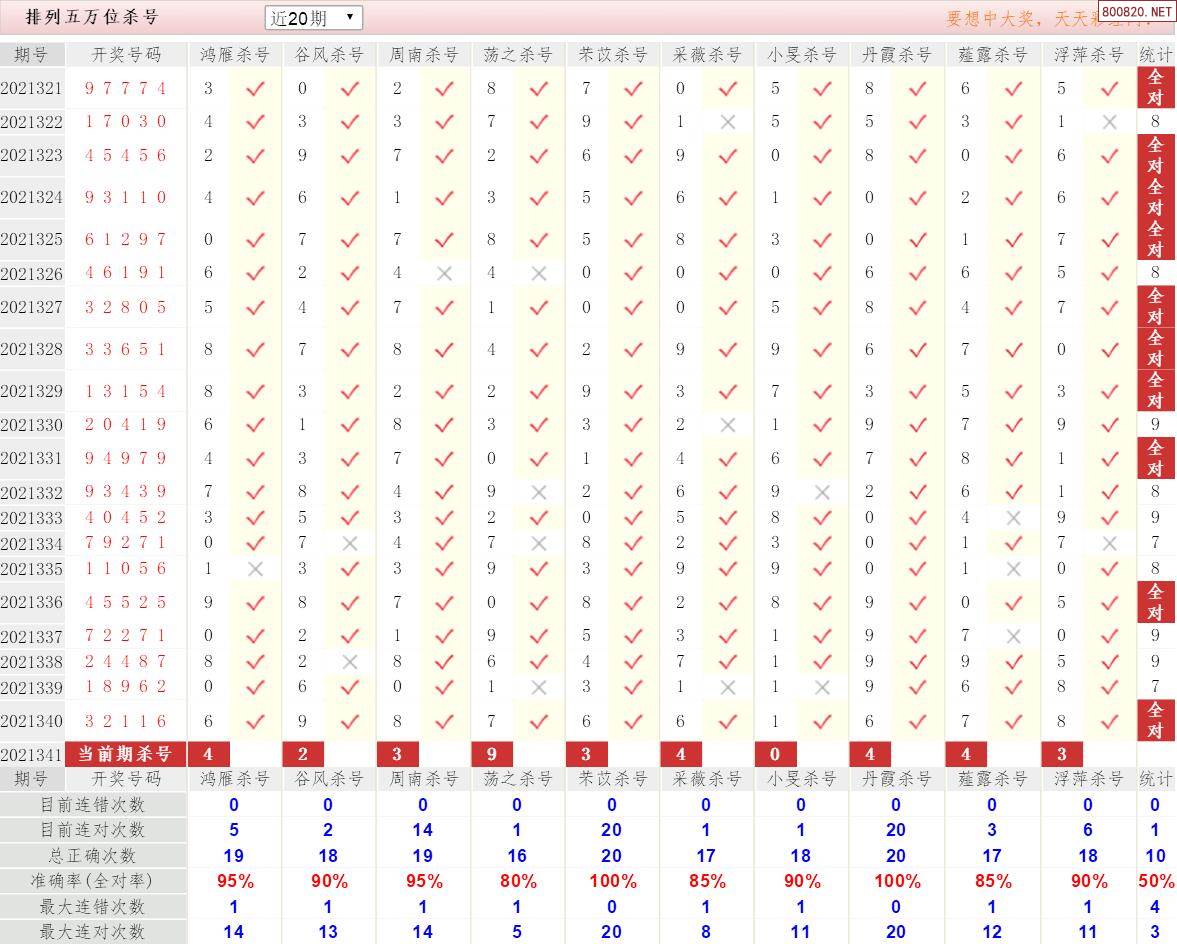
Task: Click the cross in 浮萍 column, row 2021322
Action: (x=1109, y=122)
